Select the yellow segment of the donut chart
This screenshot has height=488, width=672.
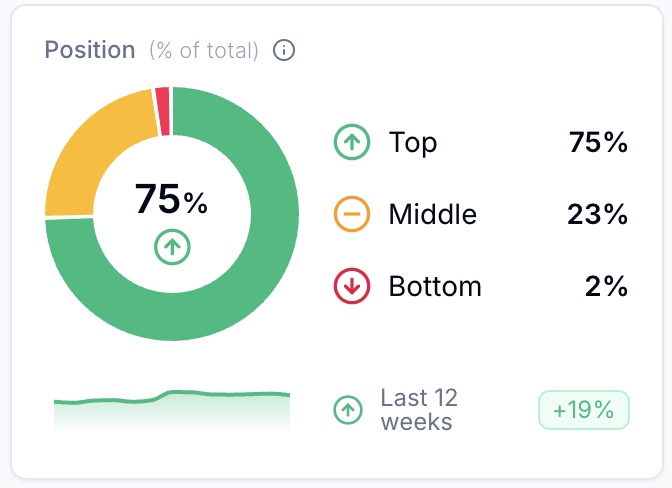tap(88, 155)
